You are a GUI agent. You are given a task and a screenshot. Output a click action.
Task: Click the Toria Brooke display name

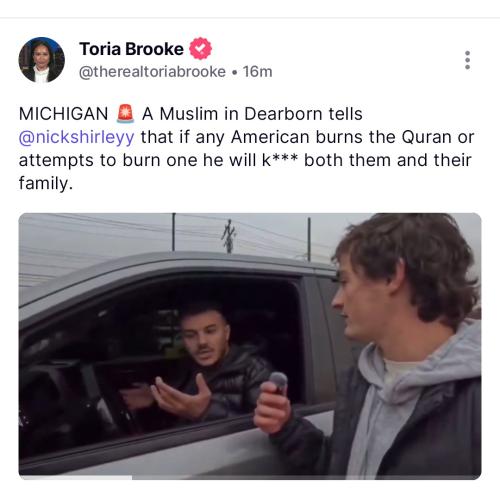pyautogui.click(x=131, y=49)
